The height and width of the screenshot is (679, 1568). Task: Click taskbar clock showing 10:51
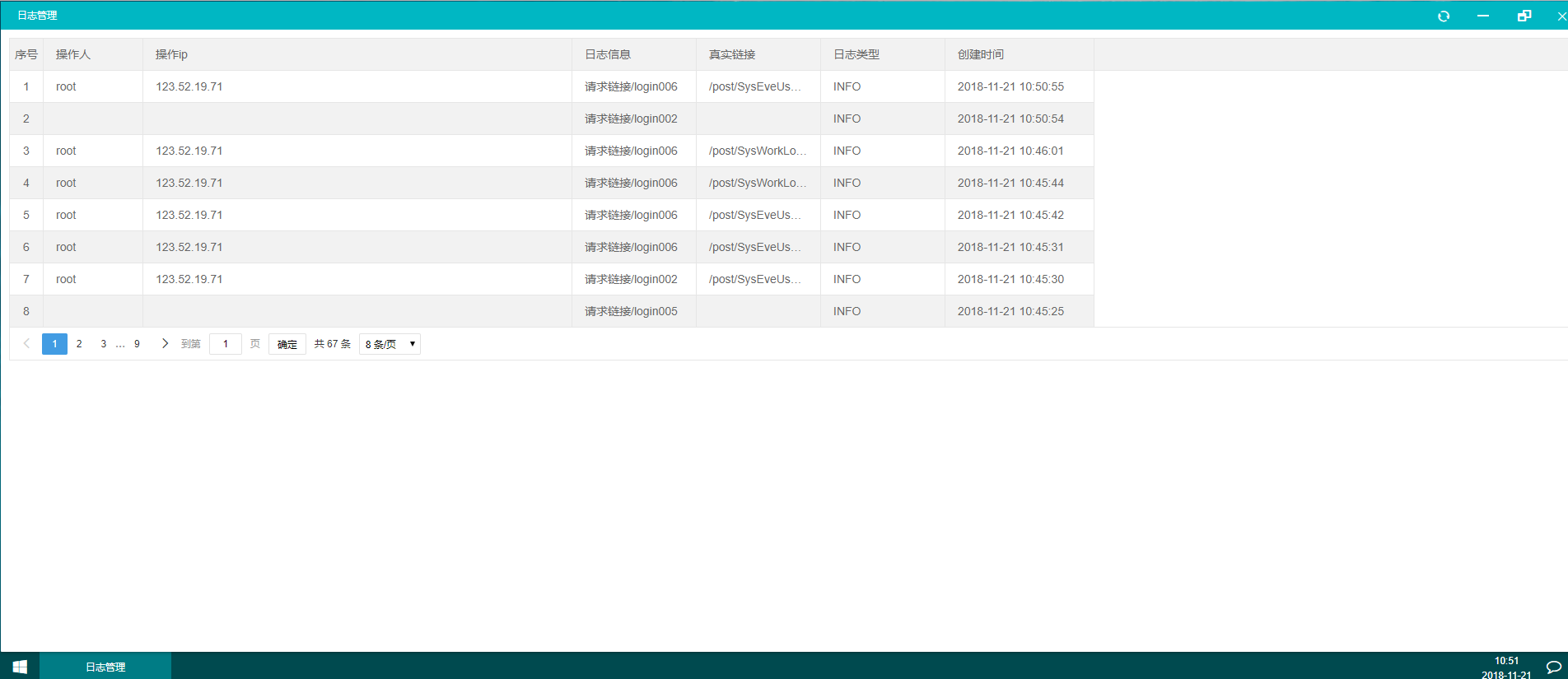pos(1506,661)
